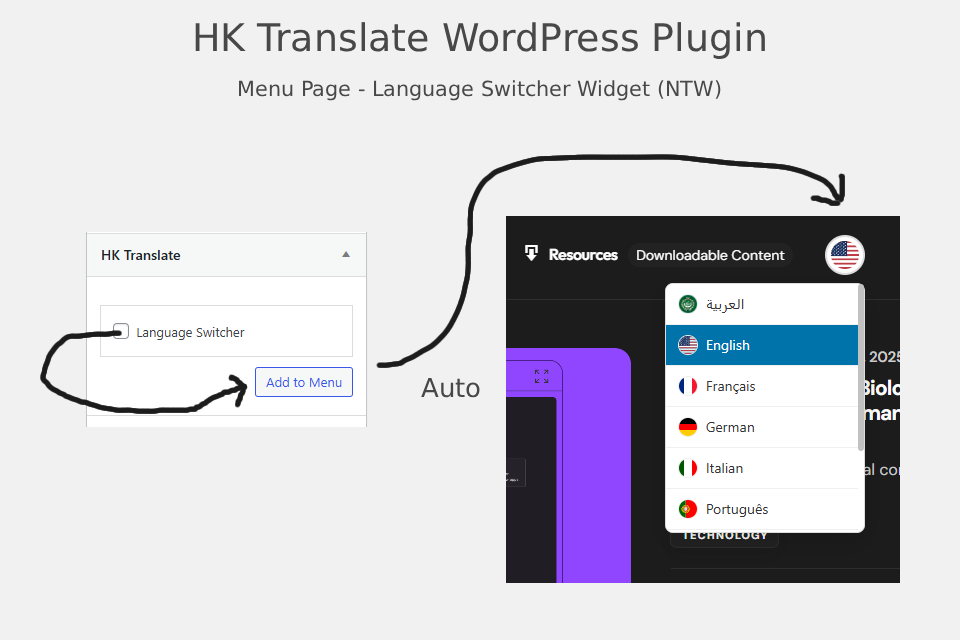Click the Arabic league flag icon
This screenshot has height=640, width=960.
[688, 304]
